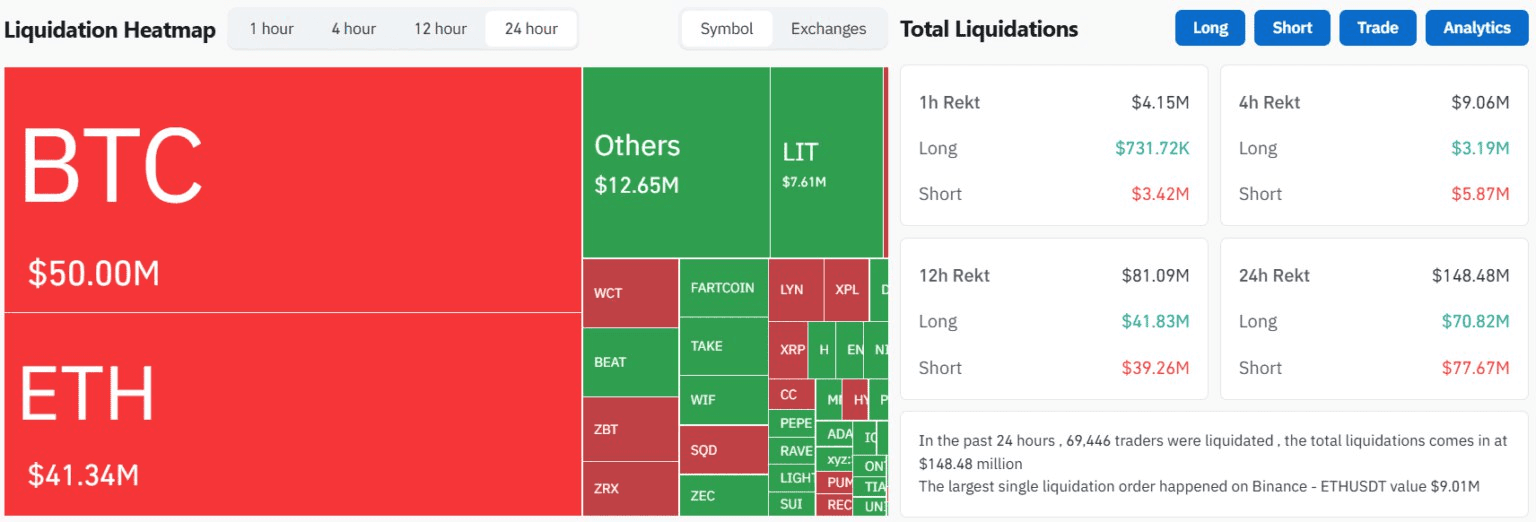The height and width of the screenshot is (522, 1536).
Task: Select the 24 hour timeframe
Action: click(531, 29)
